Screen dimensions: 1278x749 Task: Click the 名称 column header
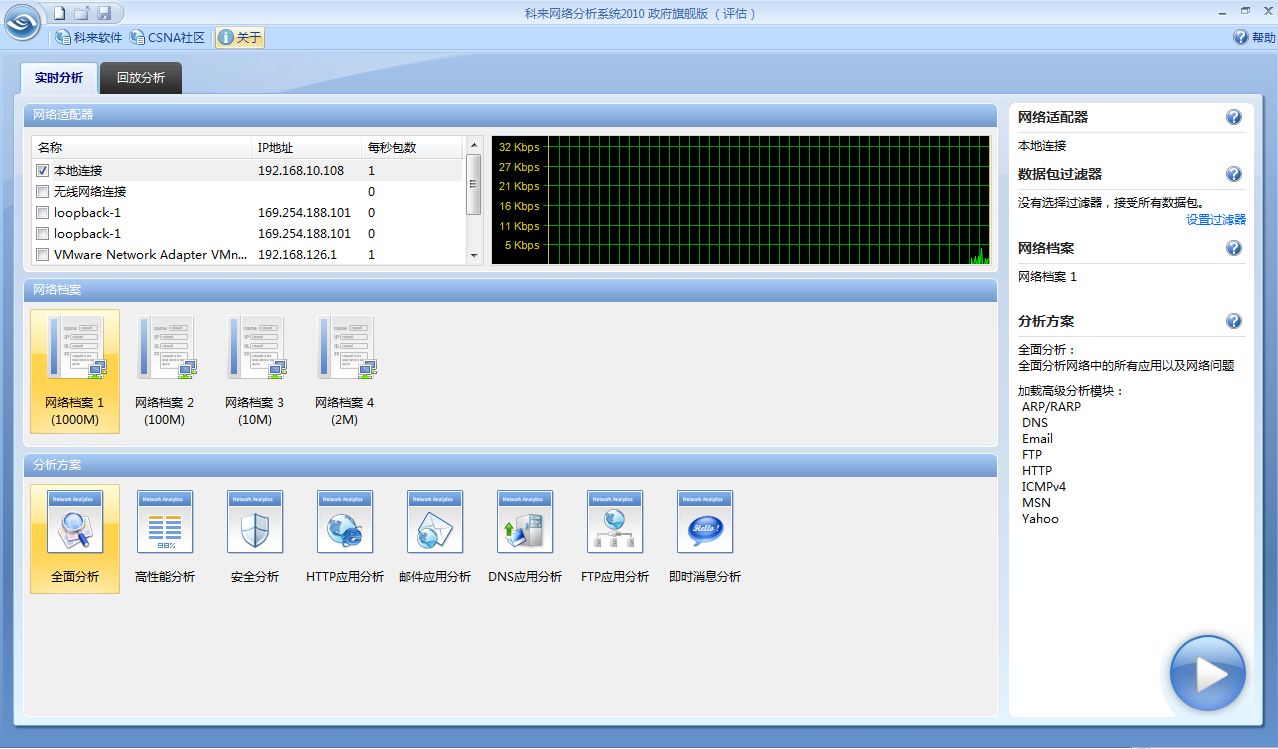tap(140, 147)
